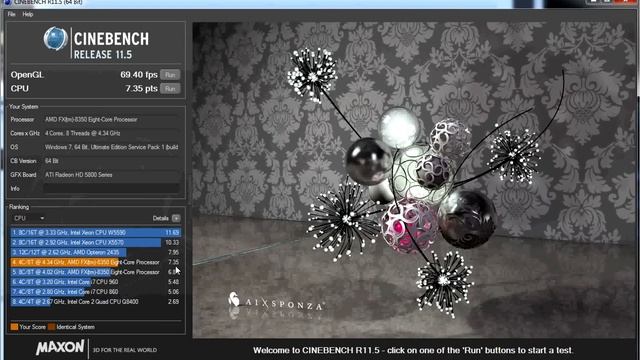Image resolution: width=640 pixels, height=360 pixels.
Task: Click the AIXSPONZA logo in the render
Action: (276, 303)
